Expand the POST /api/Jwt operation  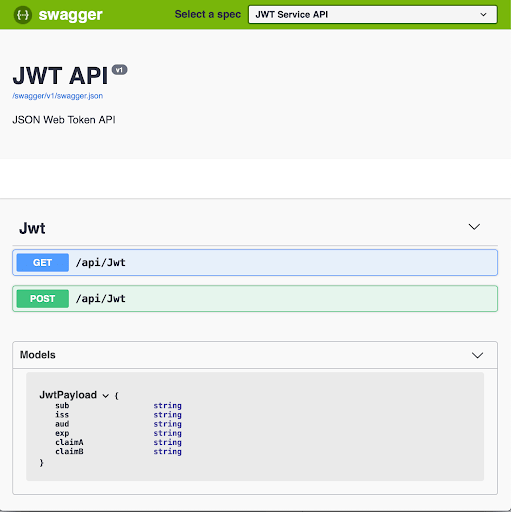255,299
